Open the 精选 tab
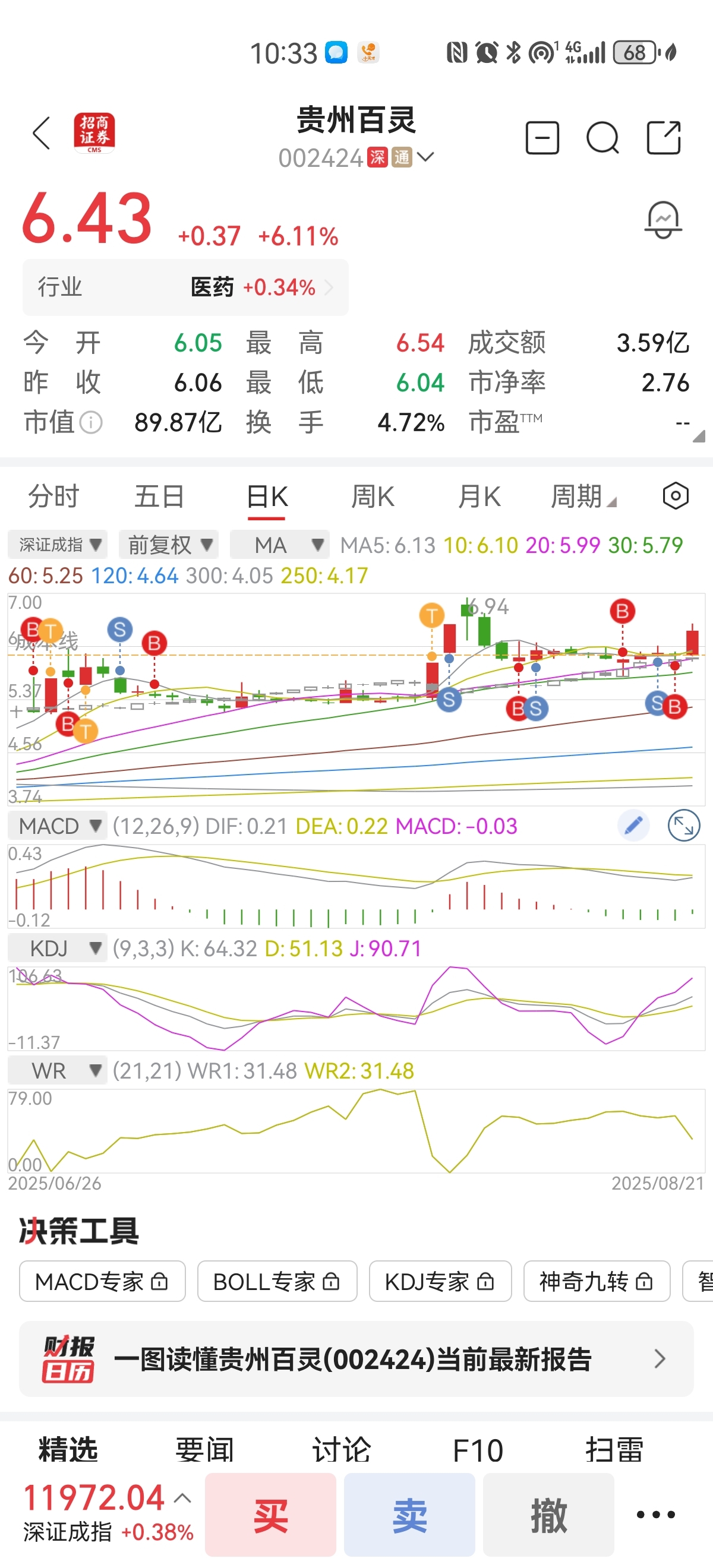Image resolution: width=713 pixels, height=1568 pixels. click(68, 1449)
